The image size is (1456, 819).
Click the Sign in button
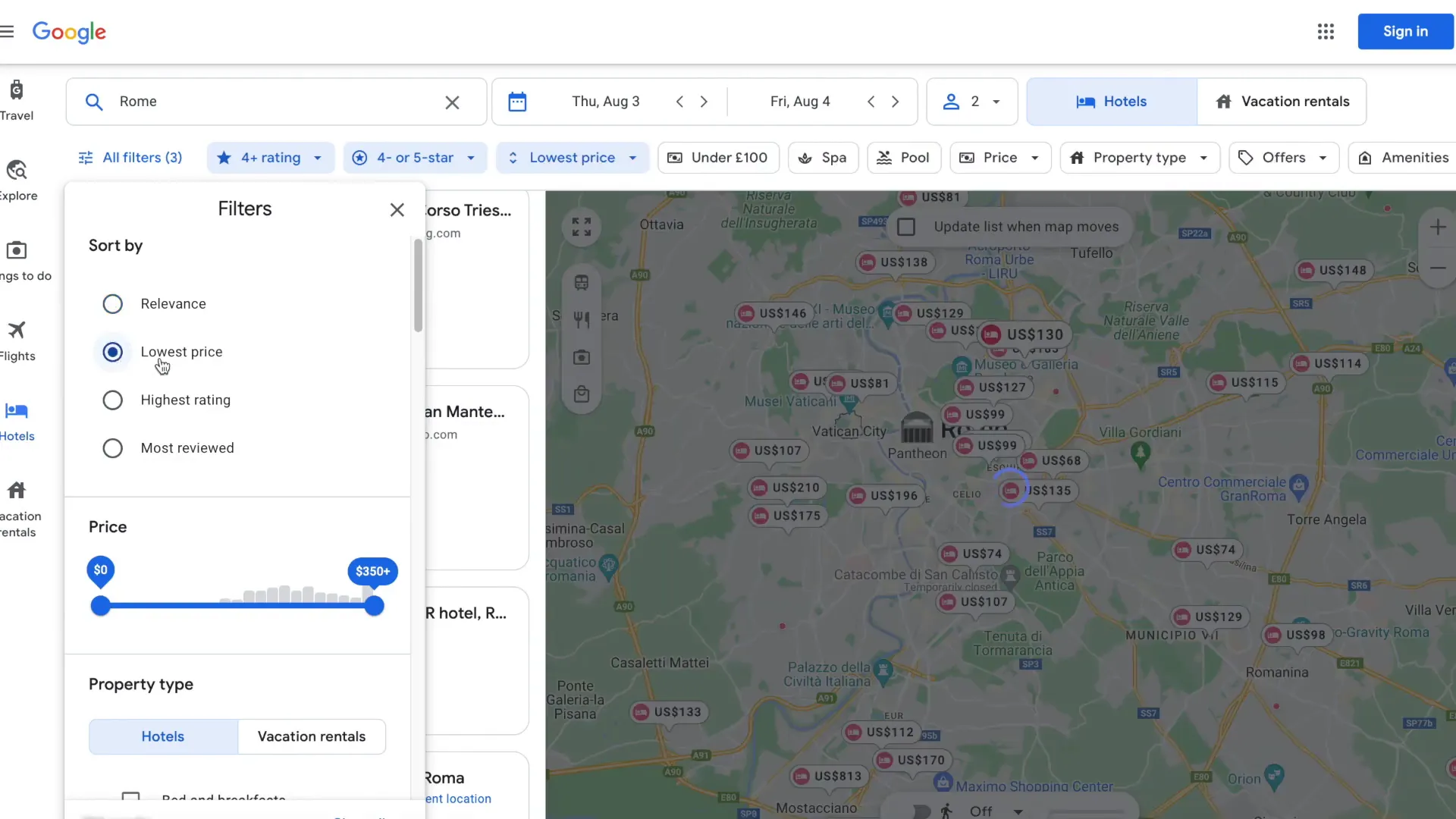[x=1405, y=31]
